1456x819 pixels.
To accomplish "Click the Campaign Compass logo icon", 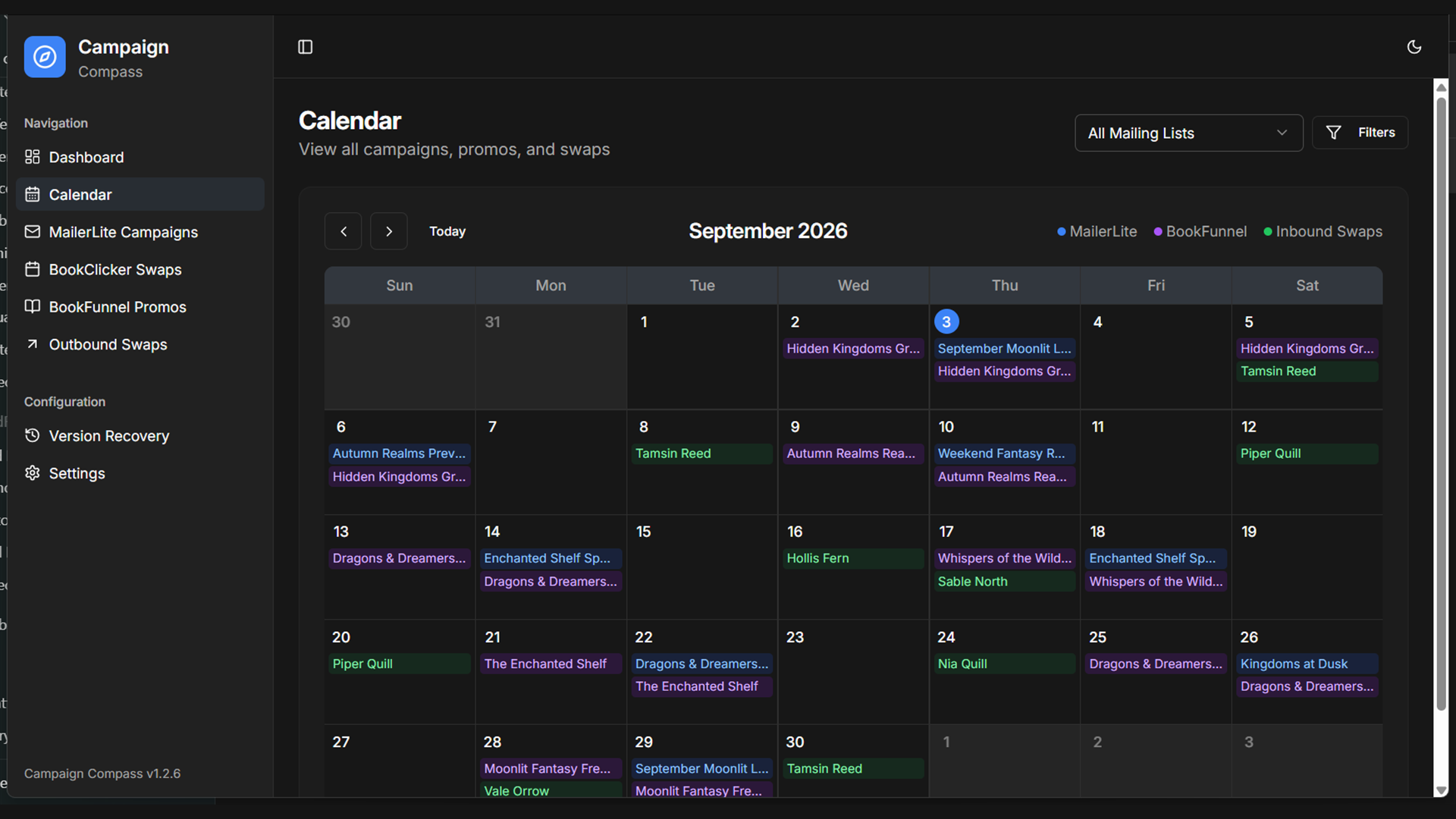I will coord(45,57).
